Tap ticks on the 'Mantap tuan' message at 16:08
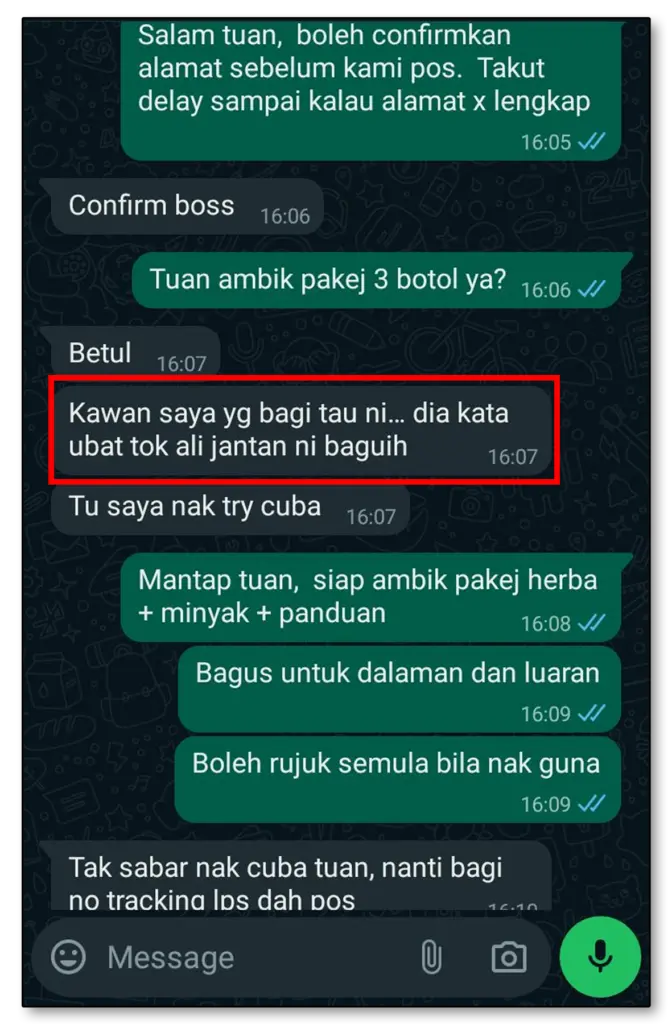The image size is (672, 1024). point(592,623)
